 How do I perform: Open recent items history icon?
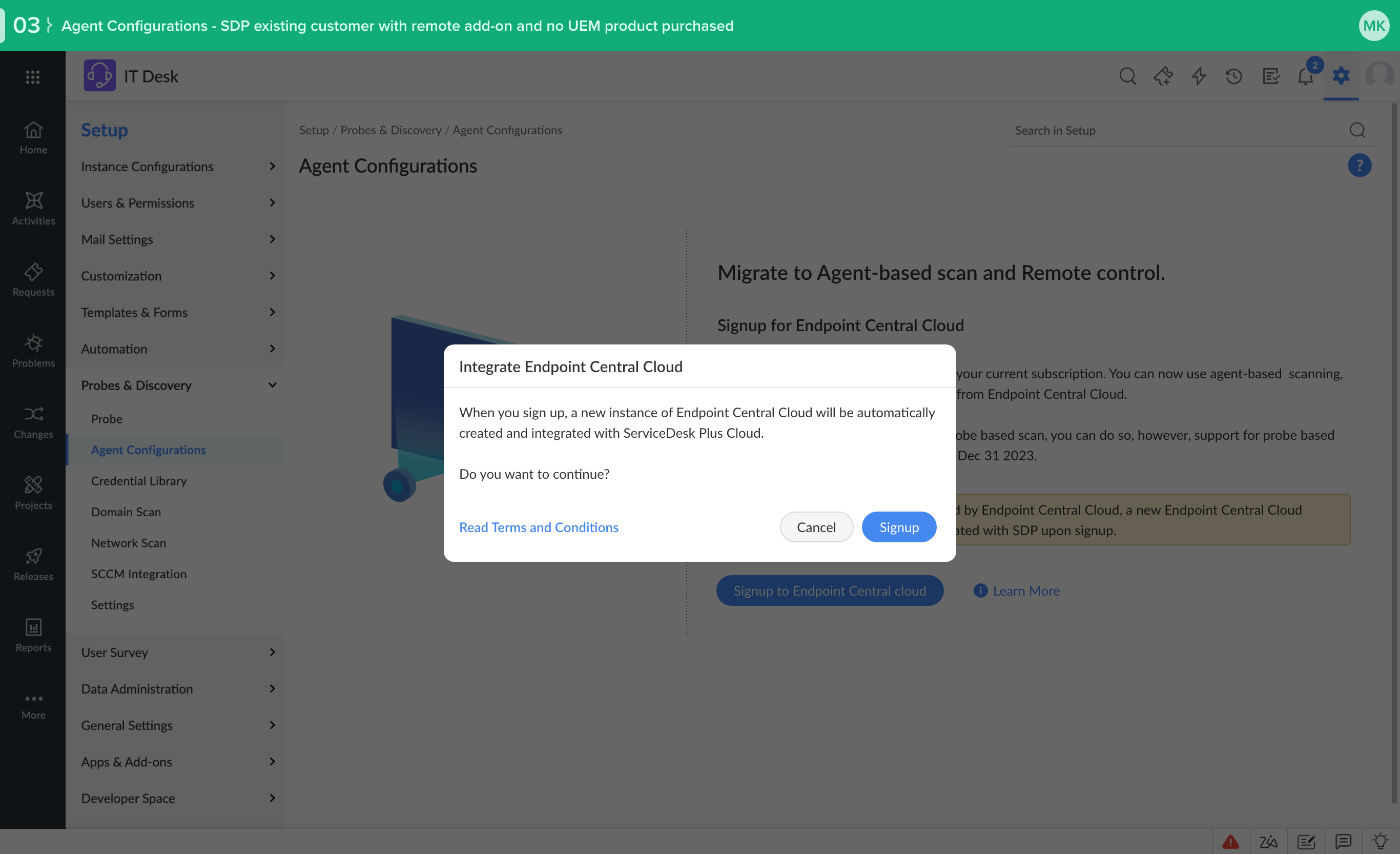[1233, 76]
